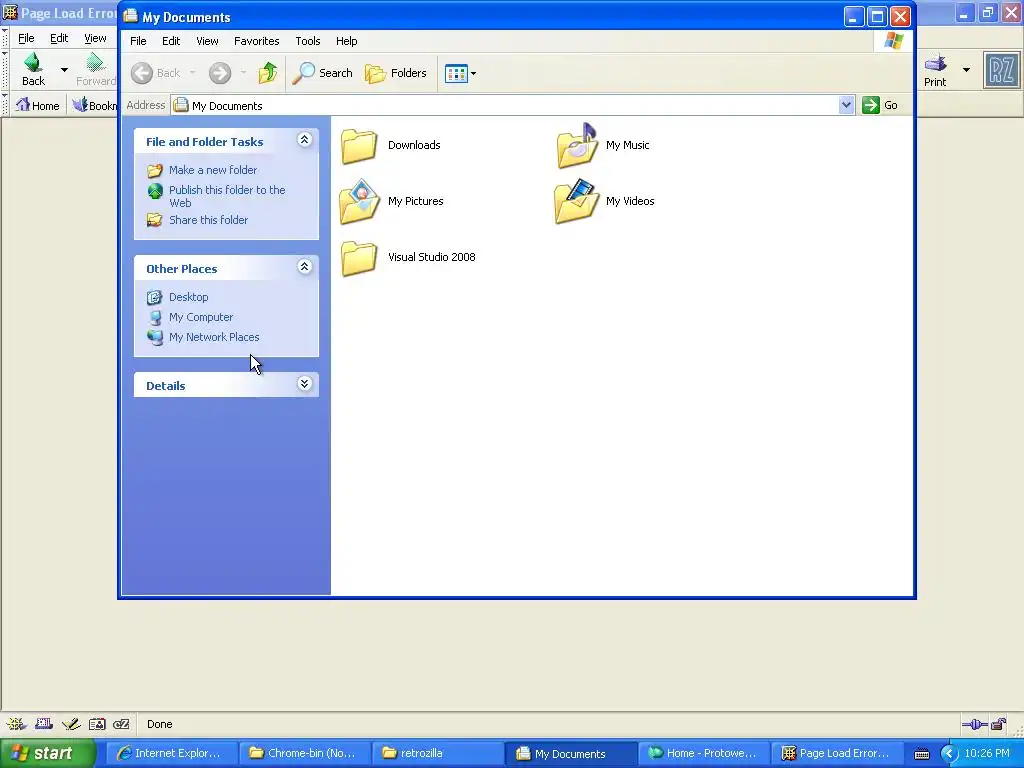Open the Downloads folder icon
Screen dimensions: 1024x768
pos(359,146)
